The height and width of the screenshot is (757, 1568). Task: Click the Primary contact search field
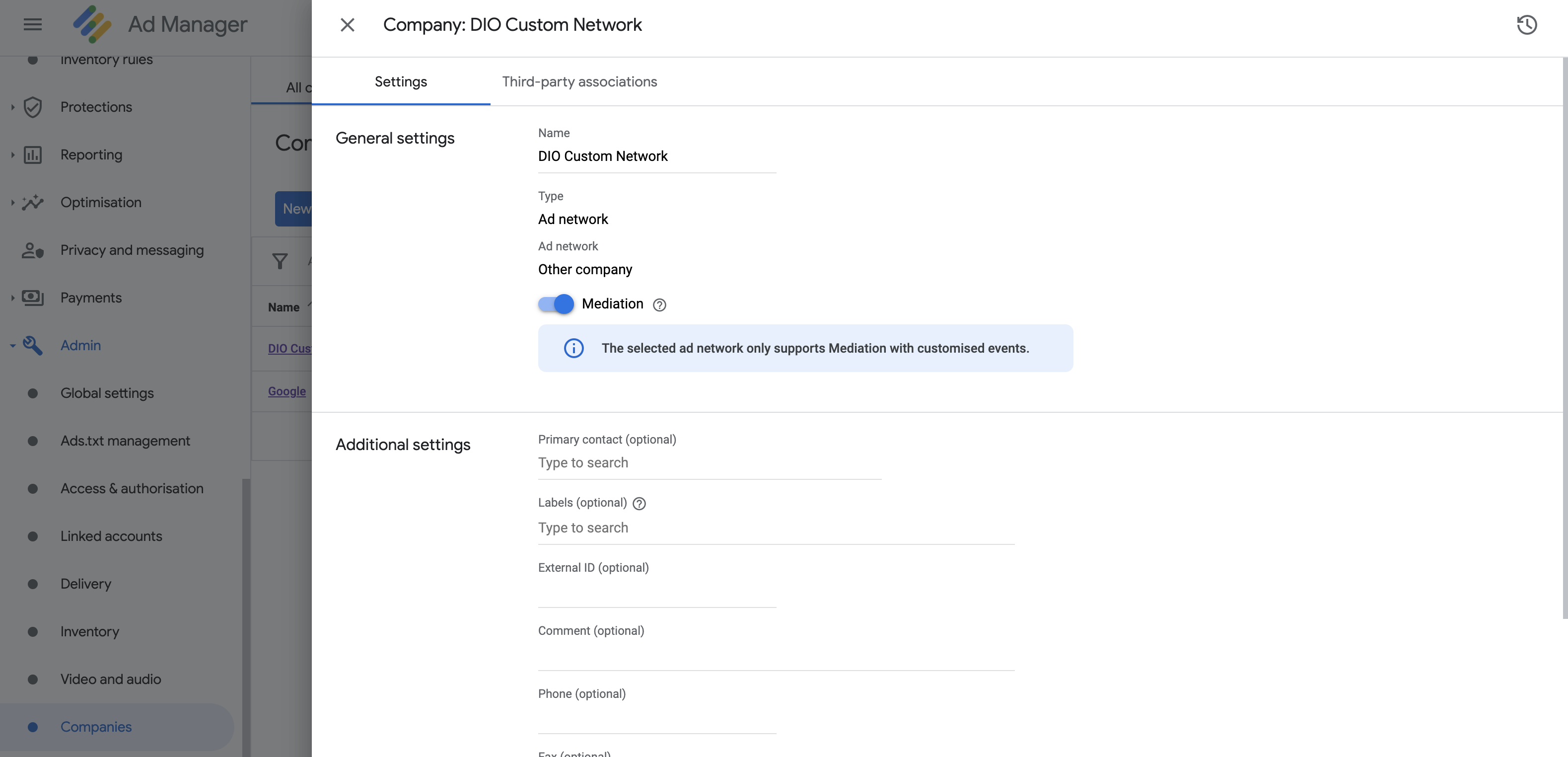(x=710, y=463)
